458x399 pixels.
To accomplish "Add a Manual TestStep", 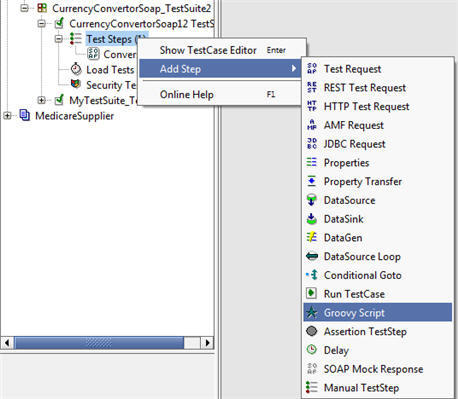I will (x=378, y=387).
